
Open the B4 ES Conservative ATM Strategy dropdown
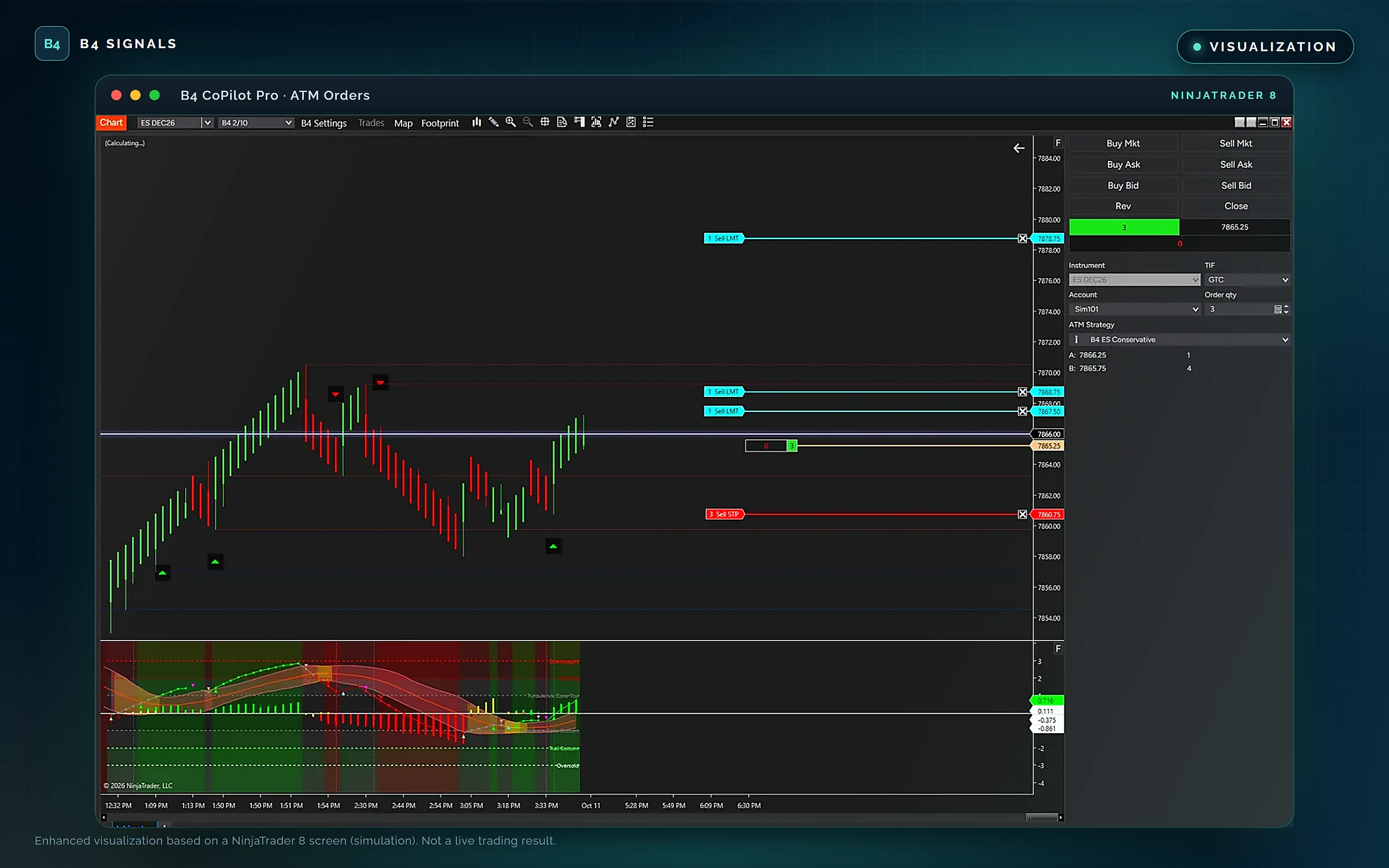point(1179,340)
